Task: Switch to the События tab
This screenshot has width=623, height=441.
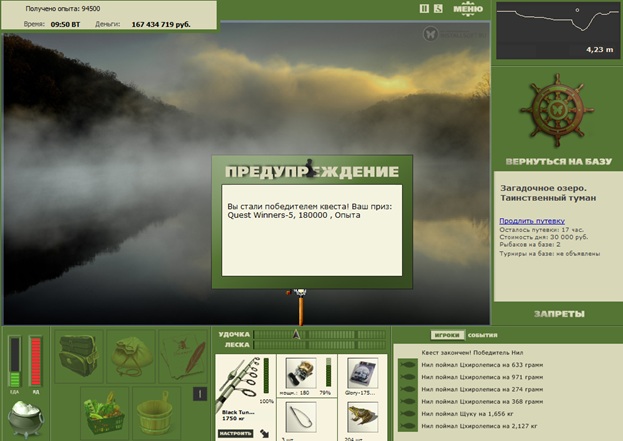Action: (x=482, y=335)
